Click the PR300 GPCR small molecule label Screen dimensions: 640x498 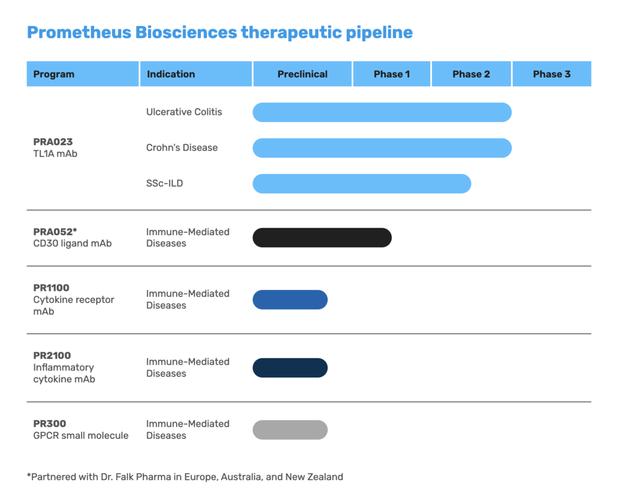point(81,430)
